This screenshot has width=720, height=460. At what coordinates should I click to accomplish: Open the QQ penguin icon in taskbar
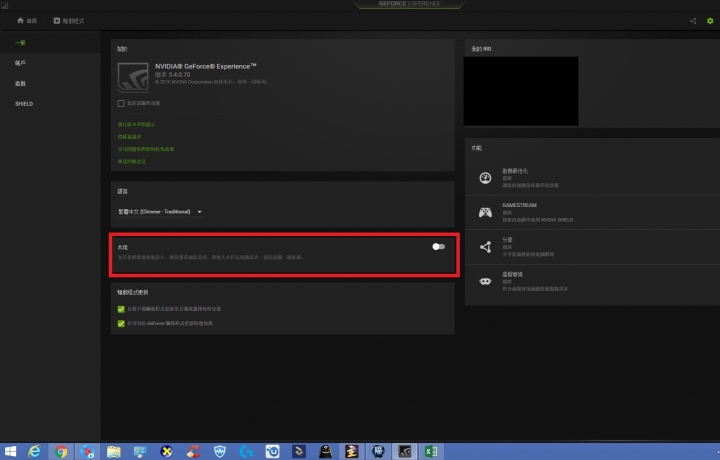326,452
